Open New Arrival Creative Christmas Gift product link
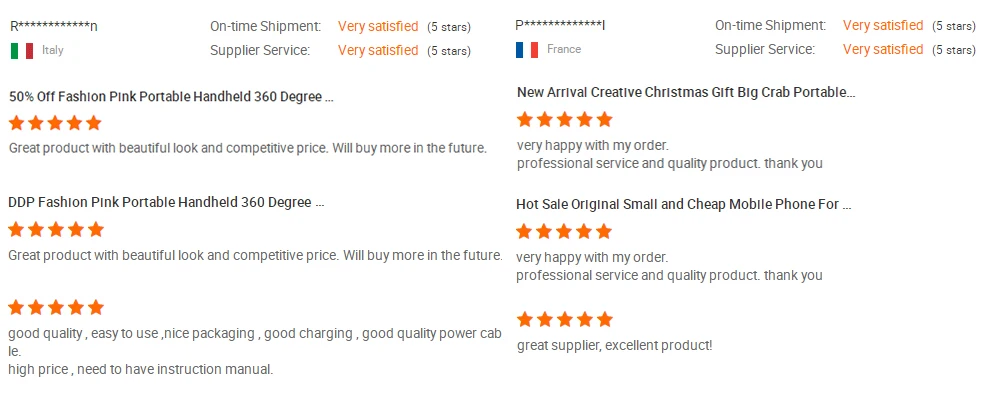The height and width of the screenshot is (416, 990). point(686,92)
